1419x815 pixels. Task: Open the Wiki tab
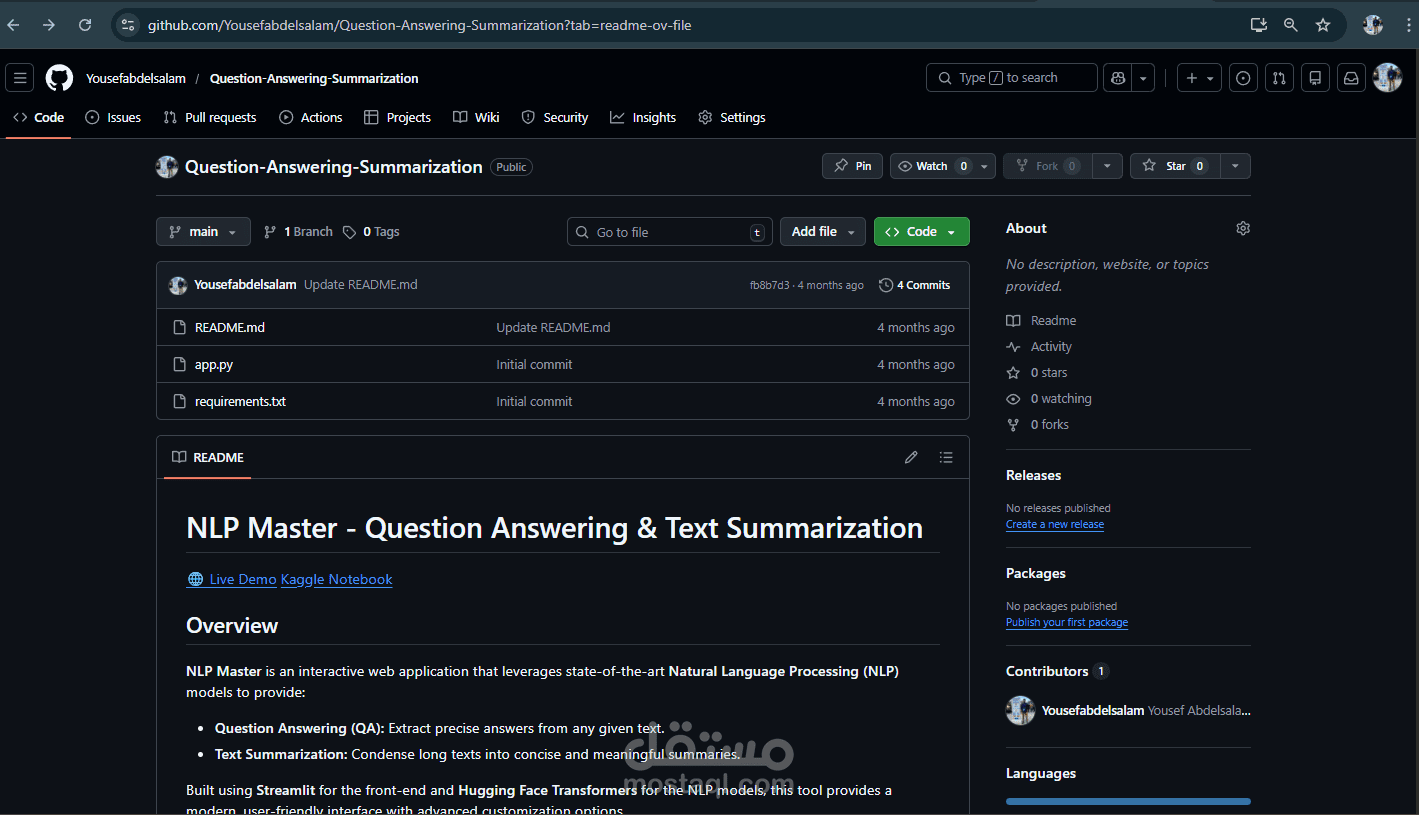pos(476,117)
